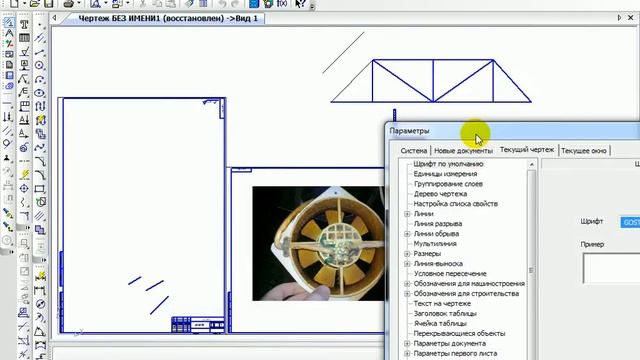The image size is (640, 360).
Task: Select the Spline curve tool
Action: (40, 148)
